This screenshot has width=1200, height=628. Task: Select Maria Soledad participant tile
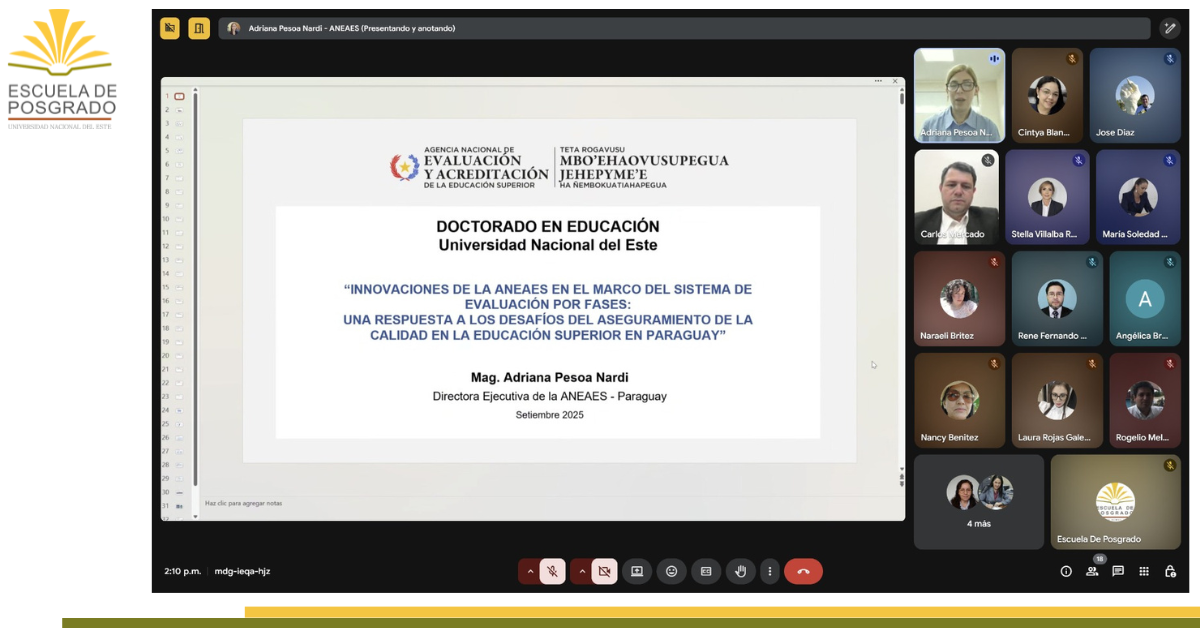coord(1138,197)
